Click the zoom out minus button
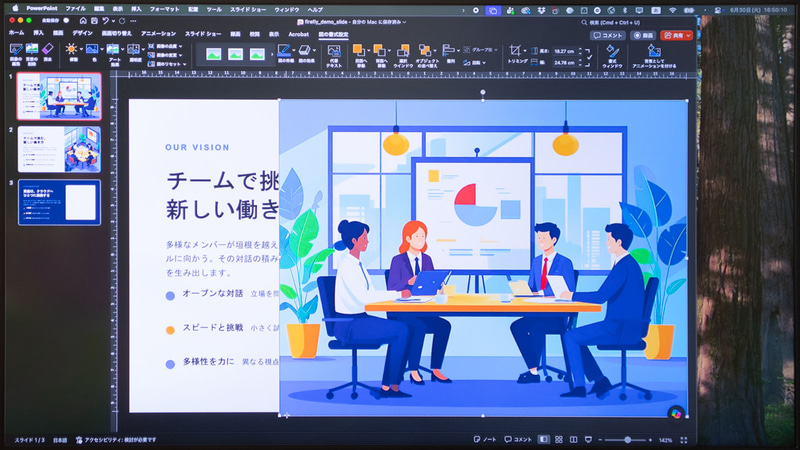This screenshot has height=450, width=800. (x=601, y=440)
